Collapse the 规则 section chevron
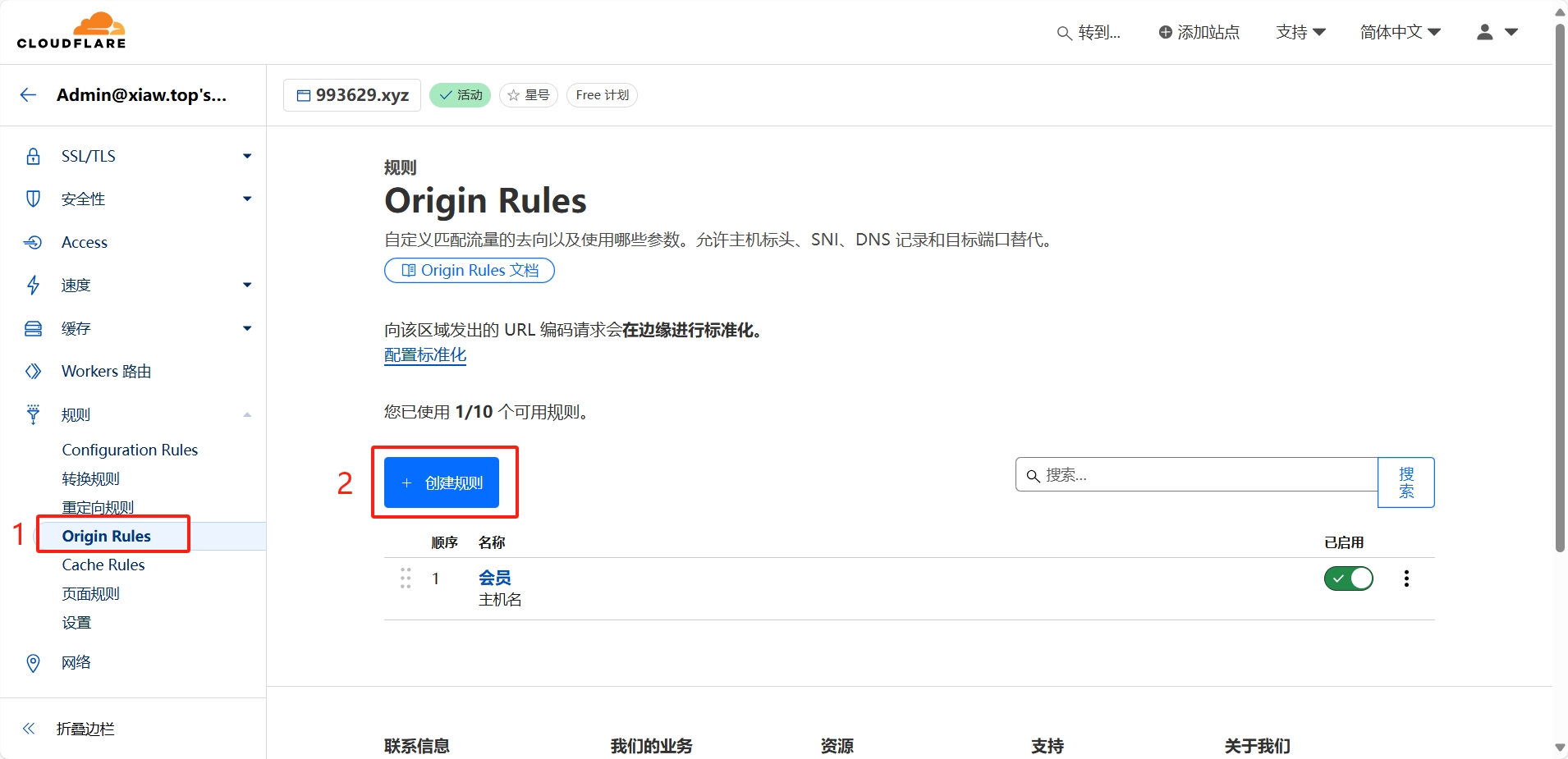1568x759 pixels. [245, 414]
